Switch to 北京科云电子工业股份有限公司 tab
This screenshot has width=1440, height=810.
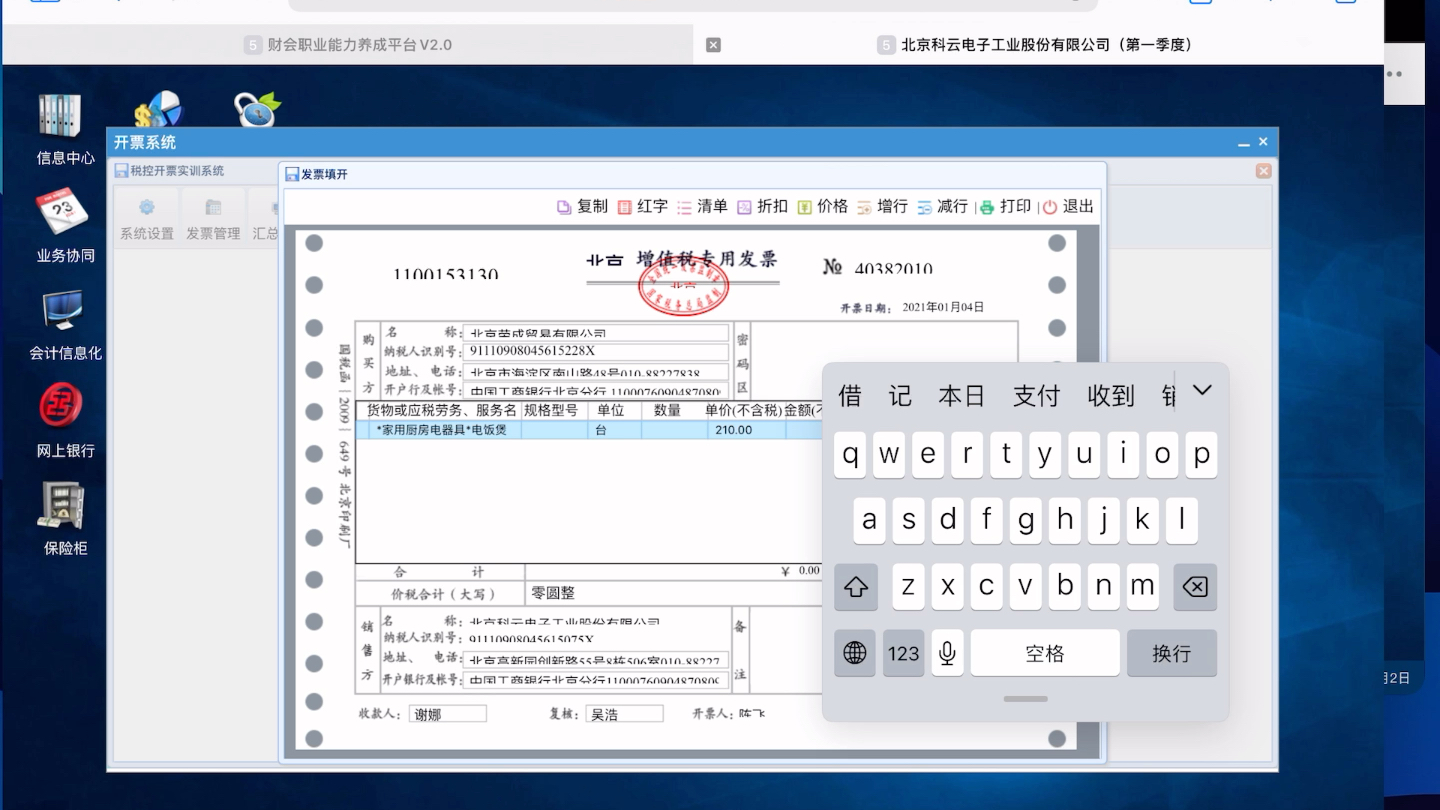coord(1035,45)
